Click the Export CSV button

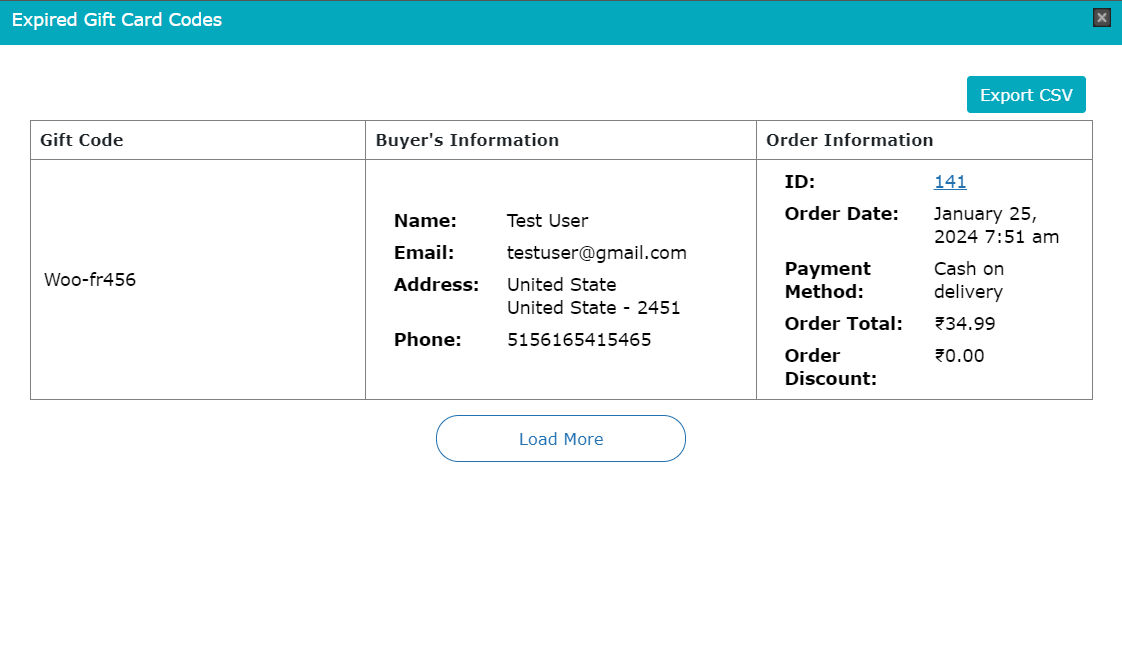pyautogui.click(x=1026, y=95)
